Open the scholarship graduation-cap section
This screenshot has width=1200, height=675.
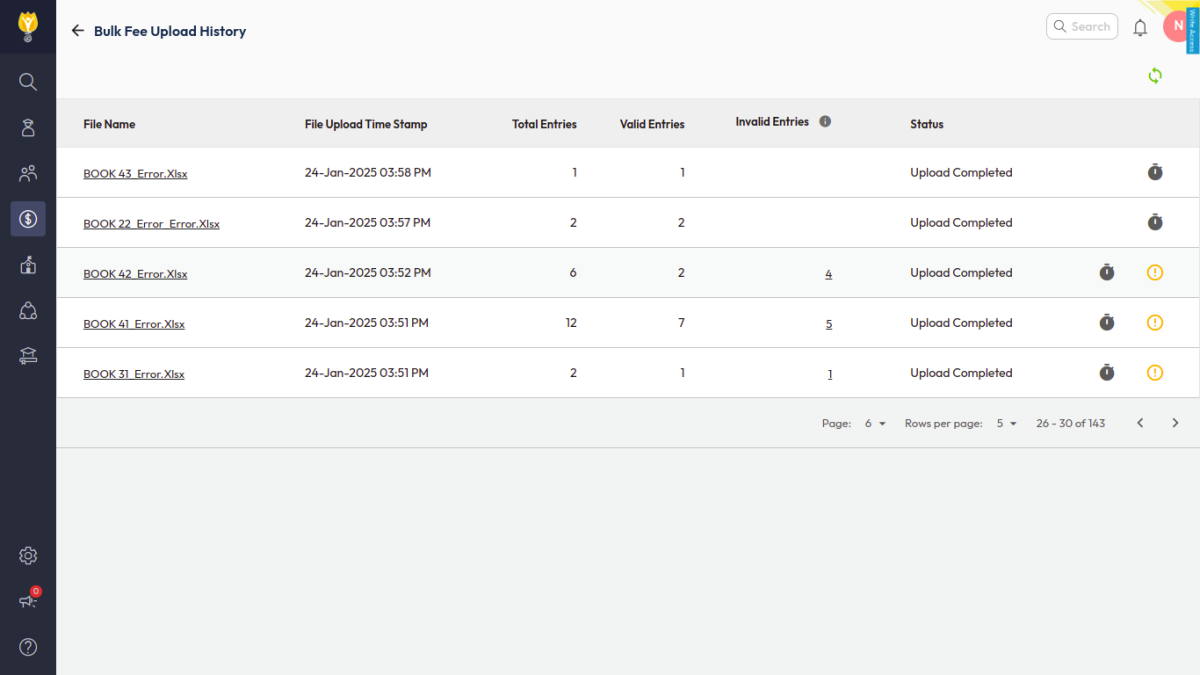click(28, 355)
